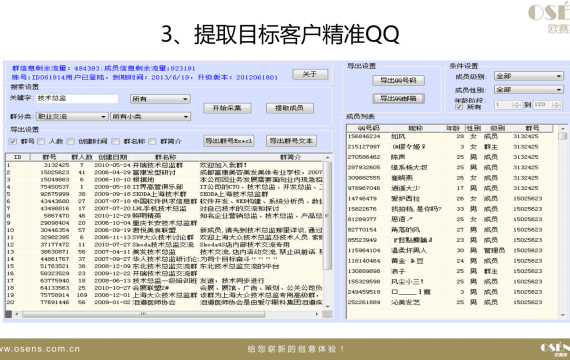This screenshot has width=570, height=360.
Task: Click 提取成员 to extract members
Action: click(290, 108)
